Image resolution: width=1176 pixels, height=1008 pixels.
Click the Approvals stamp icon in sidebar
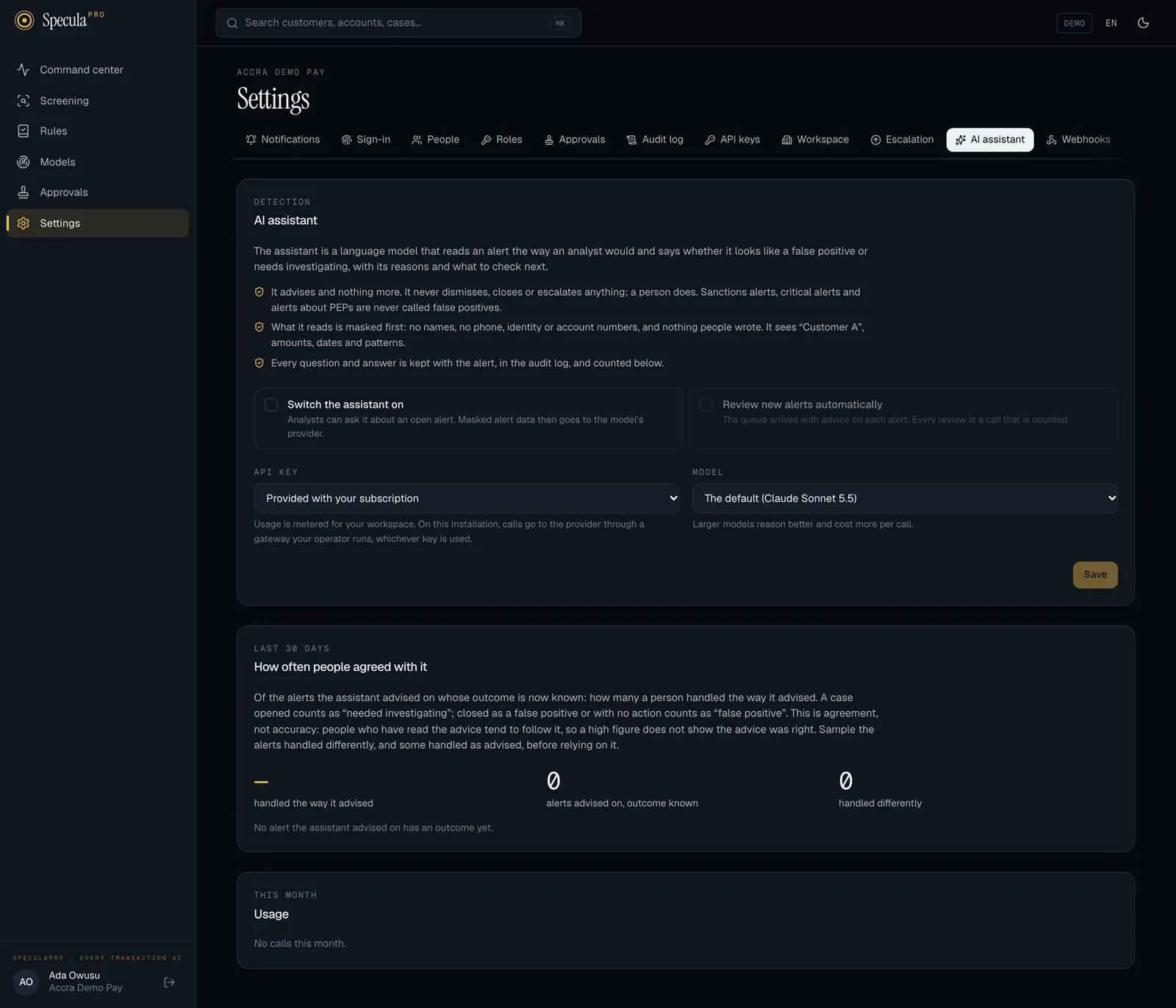click(x=24, y=192)
